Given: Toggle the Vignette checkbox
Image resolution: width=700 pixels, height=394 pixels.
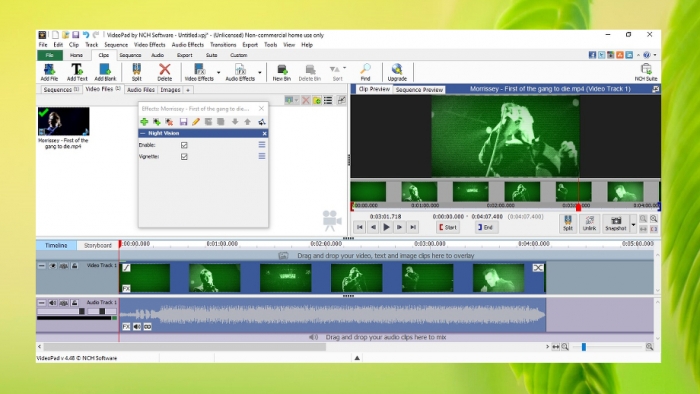Looking at the screenshot, I should (x=184, y=157).
